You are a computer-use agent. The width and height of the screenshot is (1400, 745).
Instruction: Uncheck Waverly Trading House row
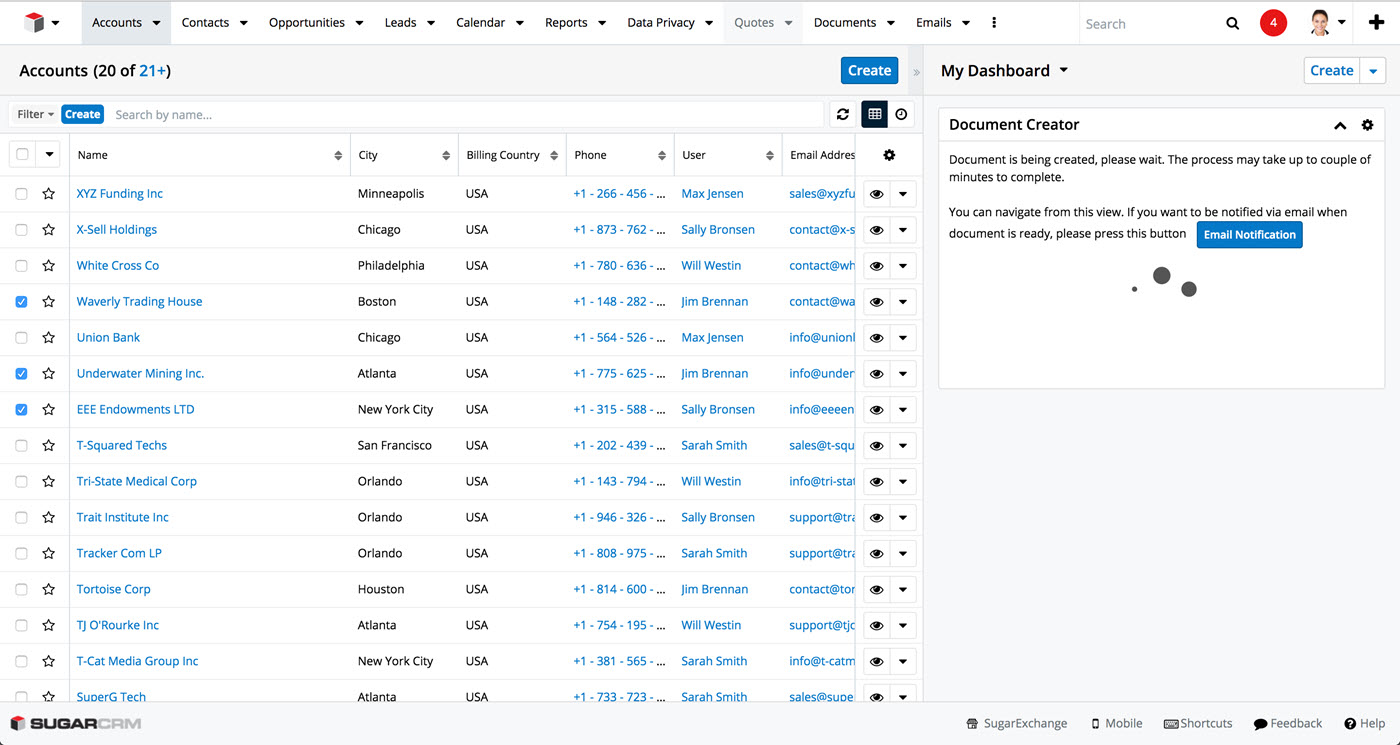[22, 302]
